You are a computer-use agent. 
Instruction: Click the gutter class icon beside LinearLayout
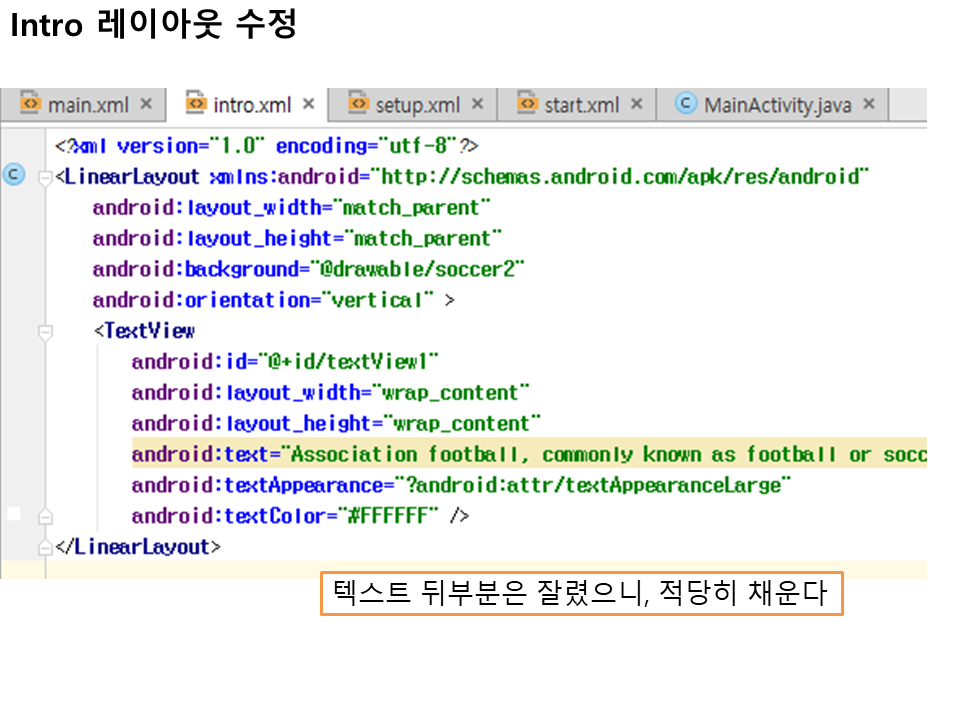(x=14, y=176)
